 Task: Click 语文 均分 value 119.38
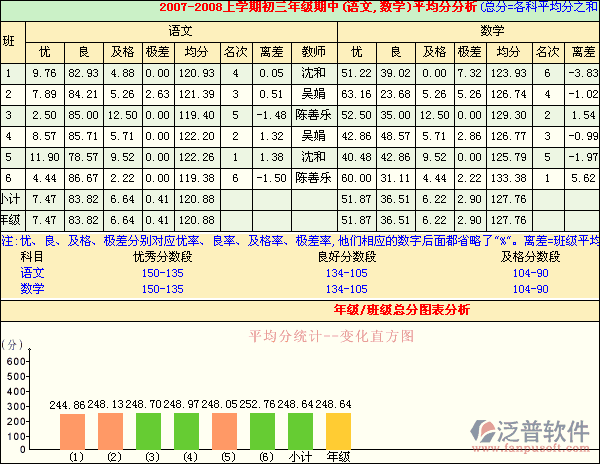pyautogui.click(x=197, y=178)
